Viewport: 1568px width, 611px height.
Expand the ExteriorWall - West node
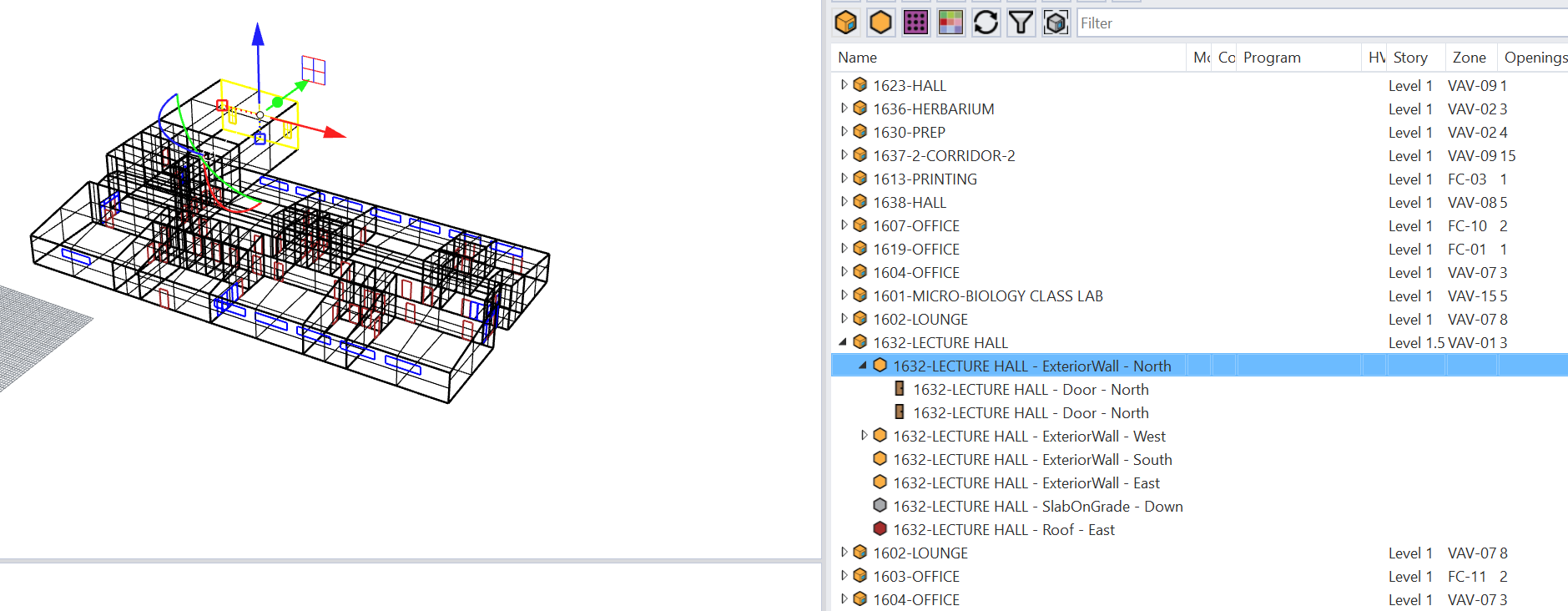(864, 436)
